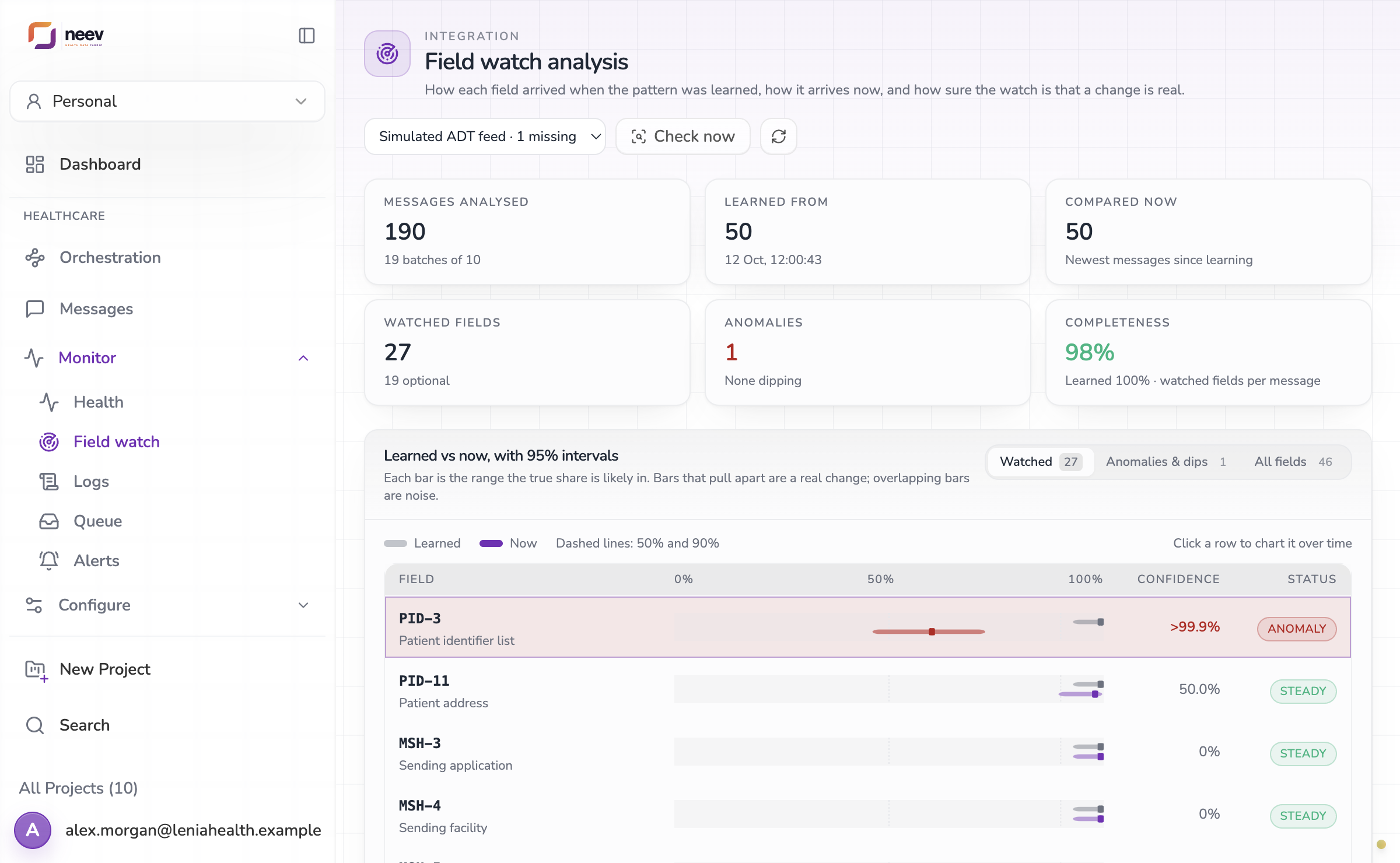Click alex.morgan@leniahealth.example account label
1400x863 pixels.
[193, 830]
